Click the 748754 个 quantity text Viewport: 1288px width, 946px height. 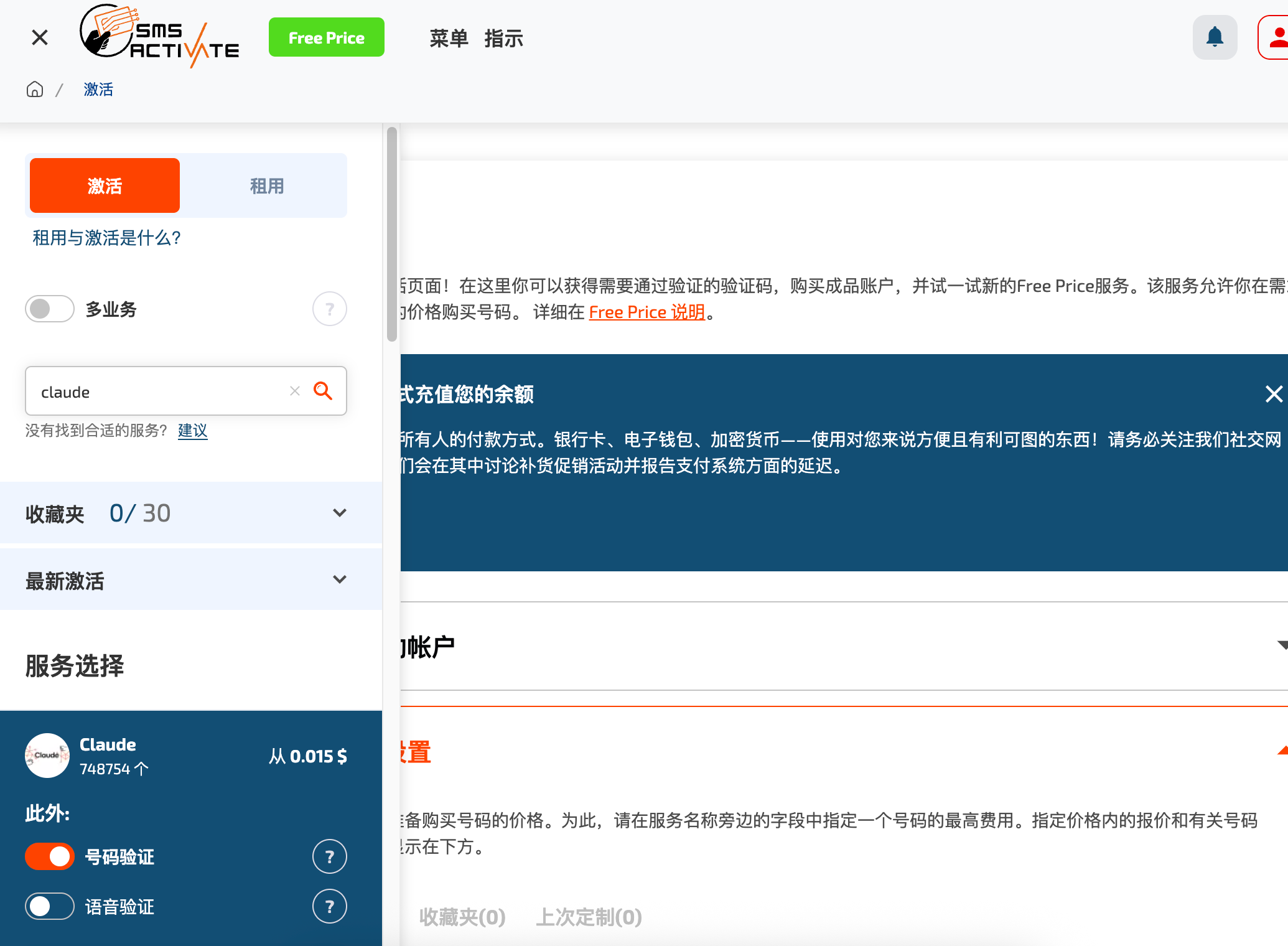pyautogui.click(x=114, y=769)
